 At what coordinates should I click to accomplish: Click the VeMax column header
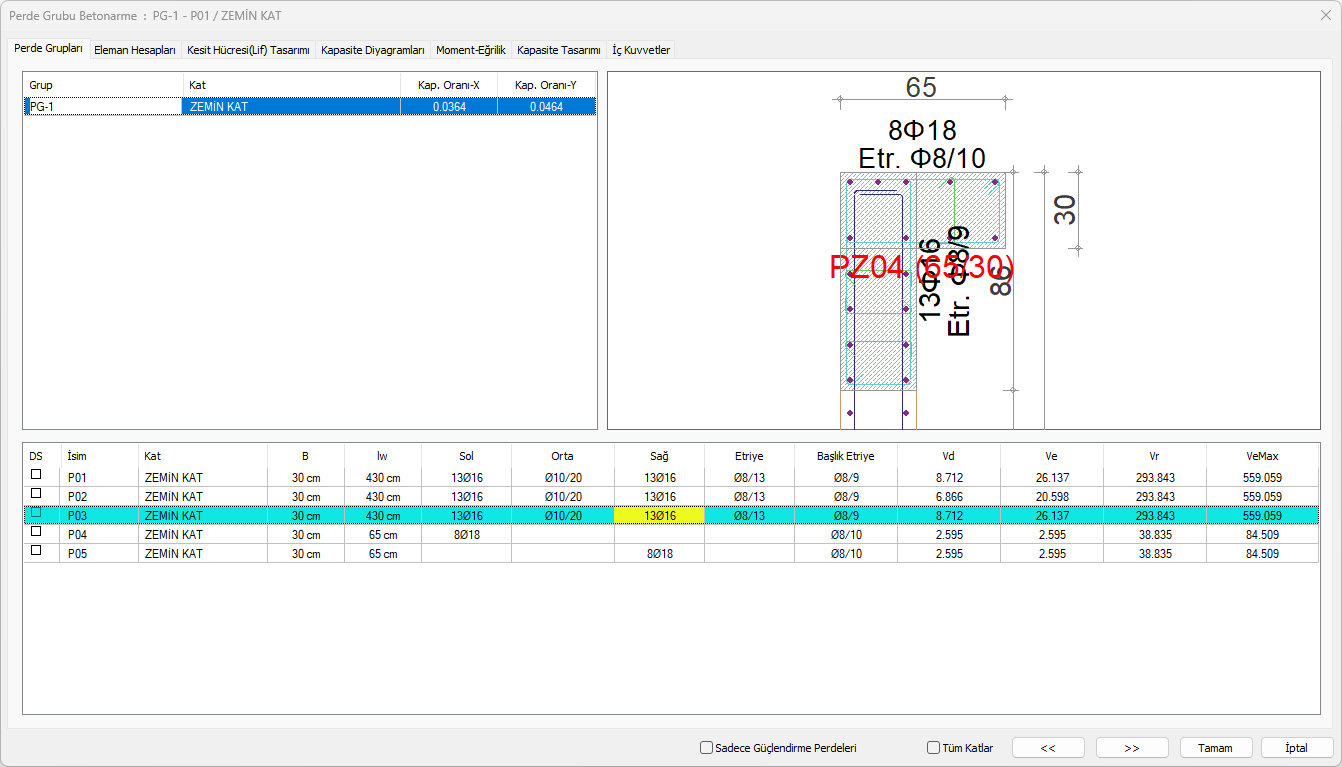(x=1263, y=456)
